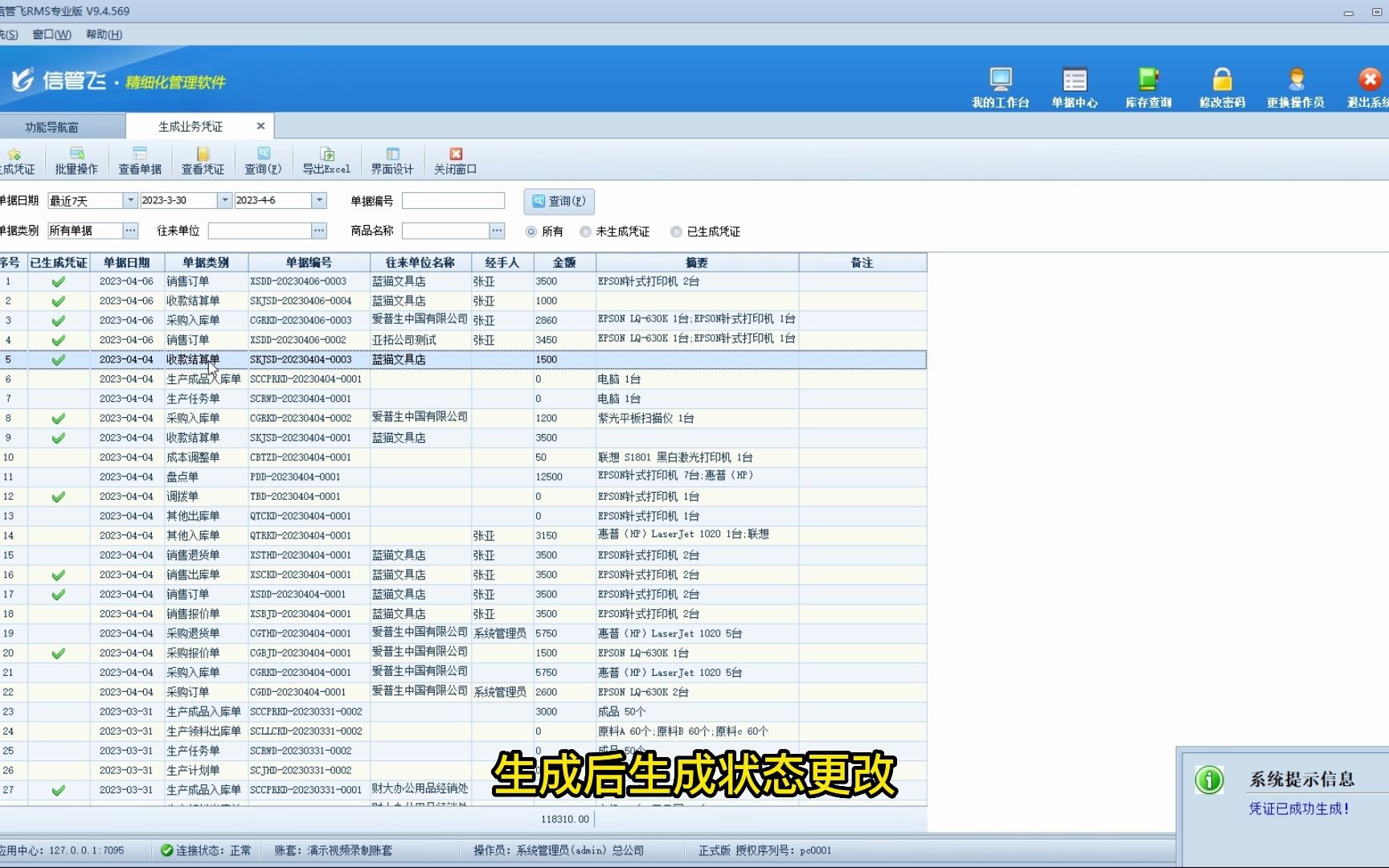Expand the 最近7天 date range dropdown
1389x868 pixels.
click(x=129, y=200)
